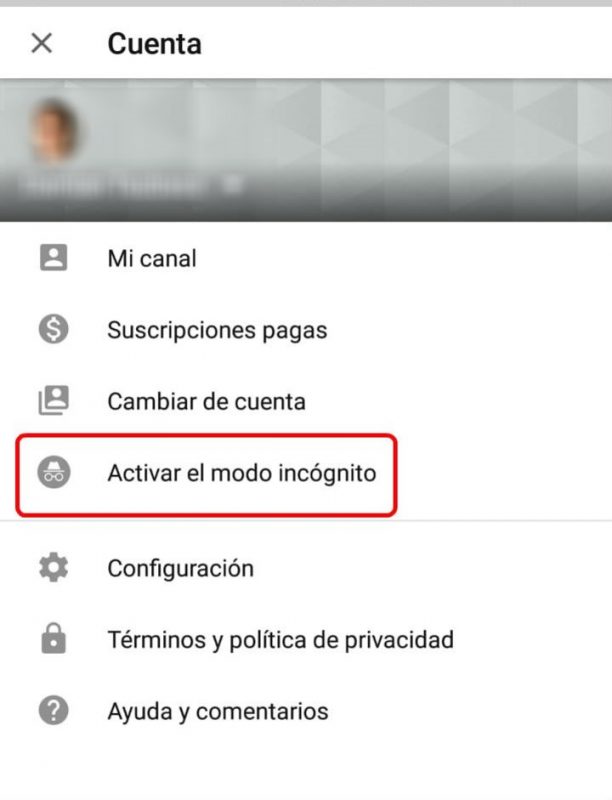
Task: Open the Mi canal label
Action: [x=152, y=258]
